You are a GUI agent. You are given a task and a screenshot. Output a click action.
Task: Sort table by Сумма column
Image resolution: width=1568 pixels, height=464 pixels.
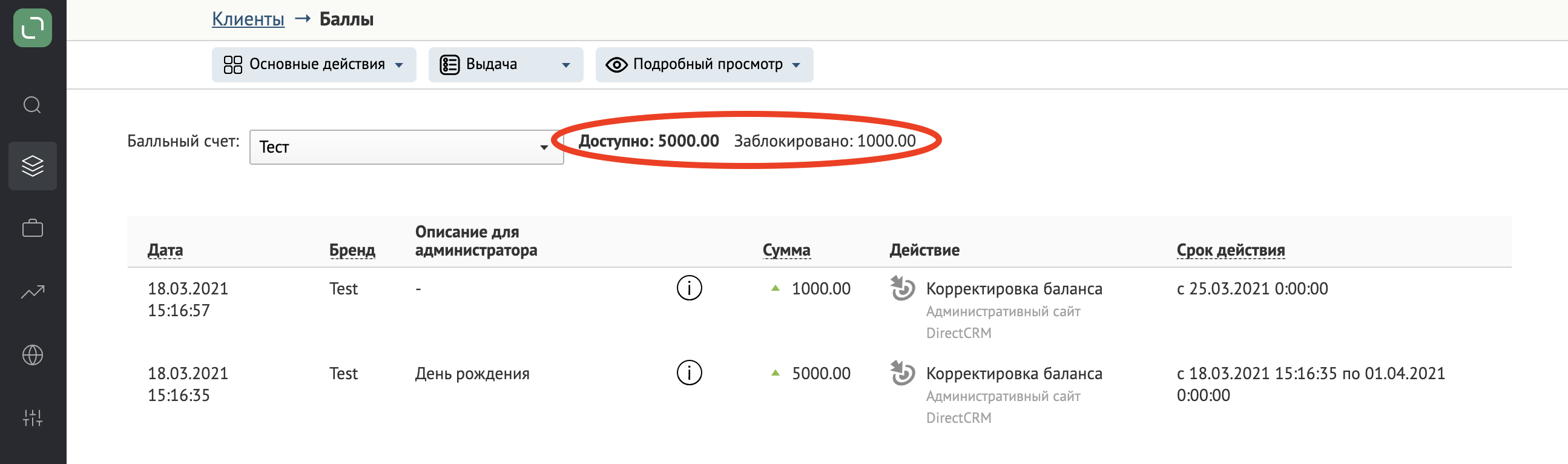786,250
